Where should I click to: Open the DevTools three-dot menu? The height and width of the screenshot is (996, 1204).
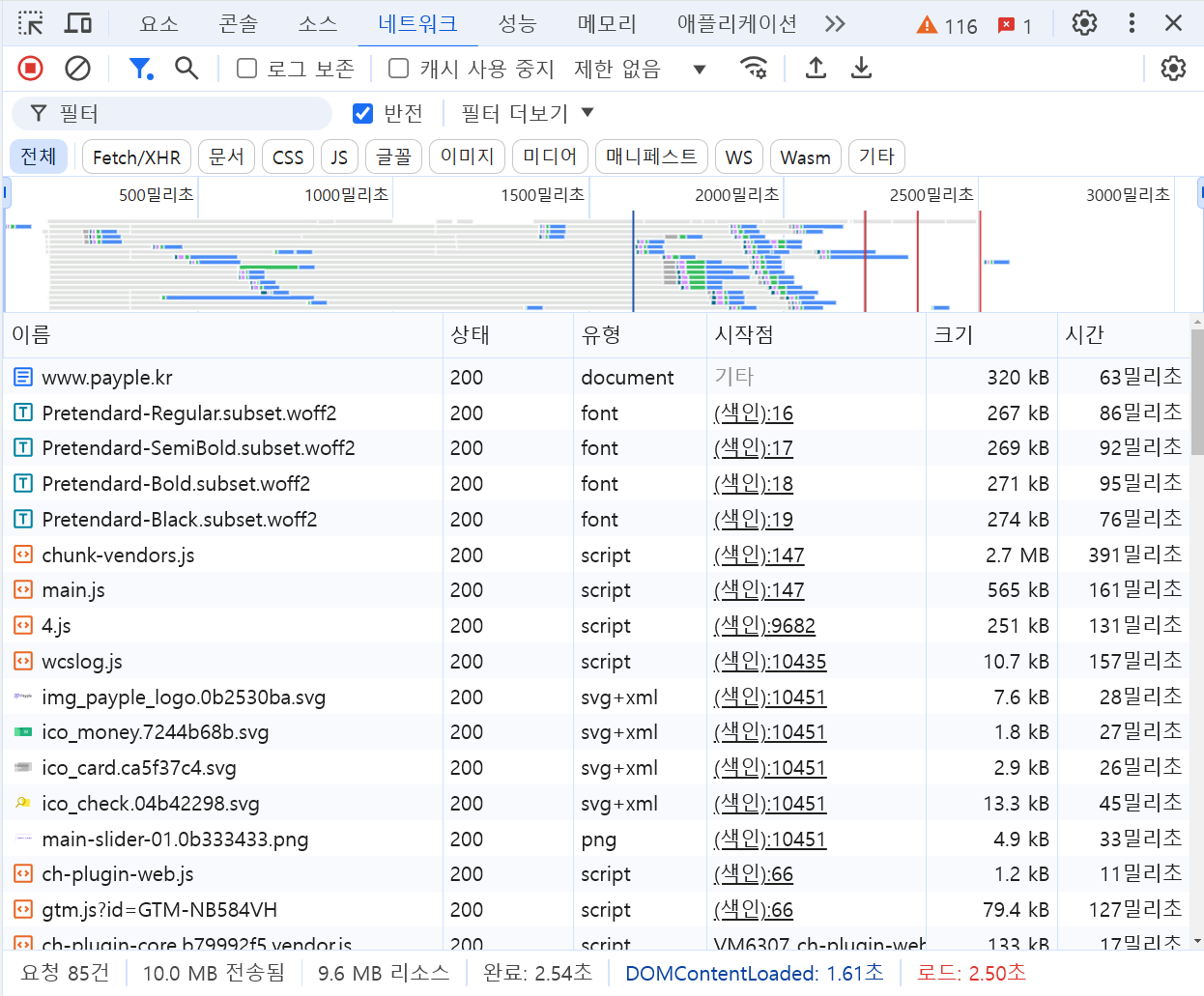pyautogui.click(x=1132, y=23)
